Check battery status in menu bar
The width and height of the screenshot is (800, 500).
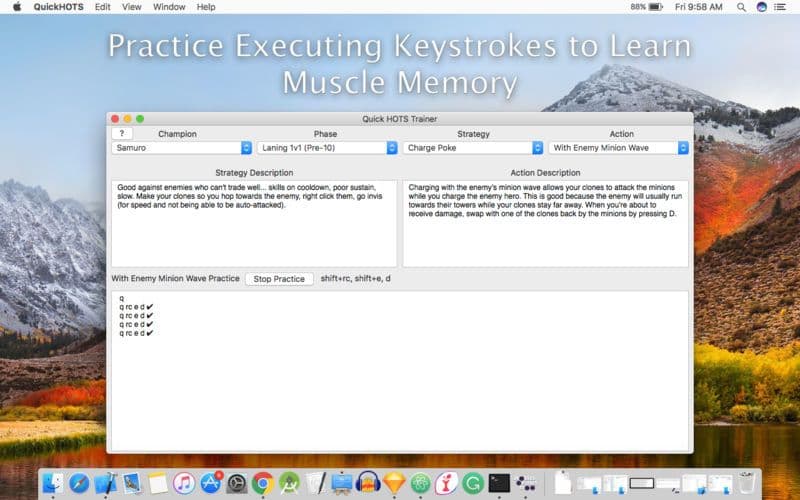(646, 7)
